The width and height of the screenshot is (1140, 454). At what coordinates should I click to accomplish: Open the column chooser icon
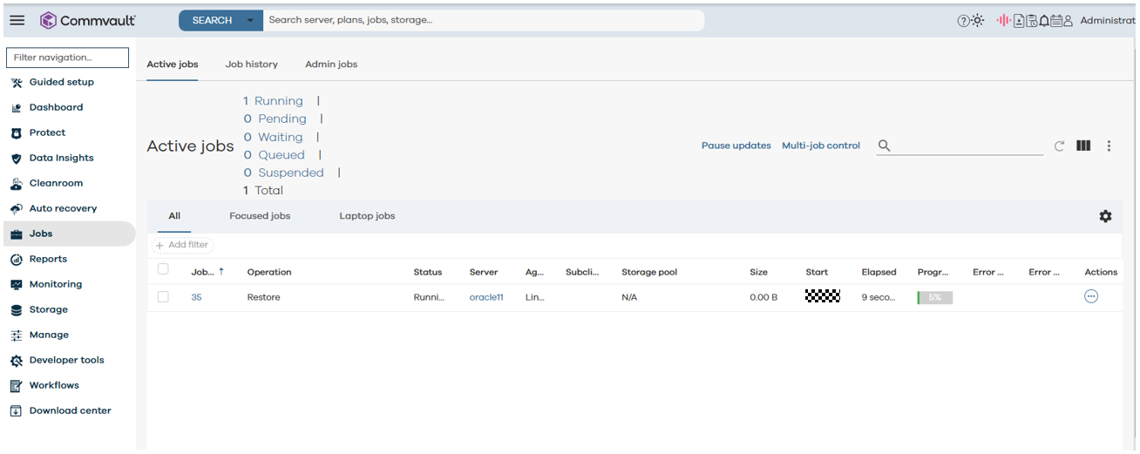pyautogui.click(x=1083, y=146)
